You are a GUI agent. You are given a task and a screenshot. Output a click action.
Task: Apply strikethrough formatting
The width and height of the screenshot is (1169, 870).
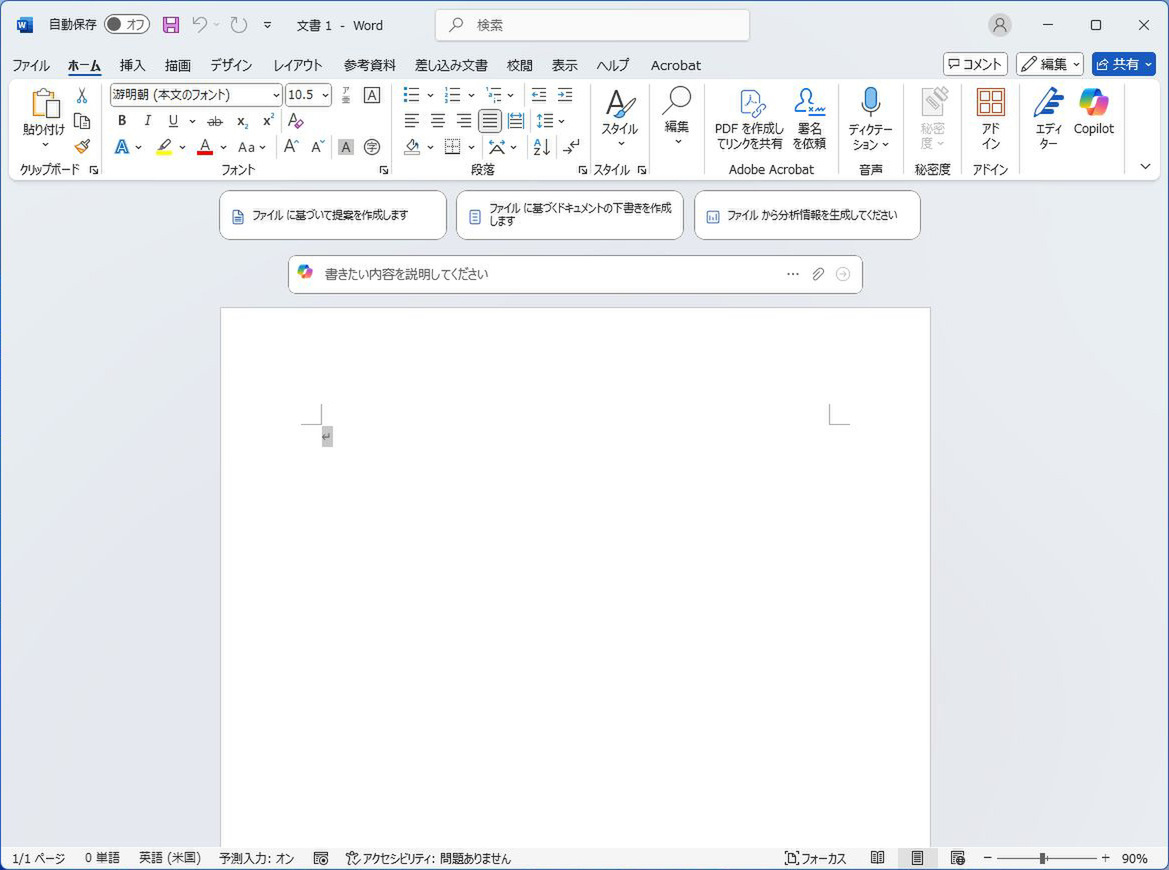coord(215,121)
